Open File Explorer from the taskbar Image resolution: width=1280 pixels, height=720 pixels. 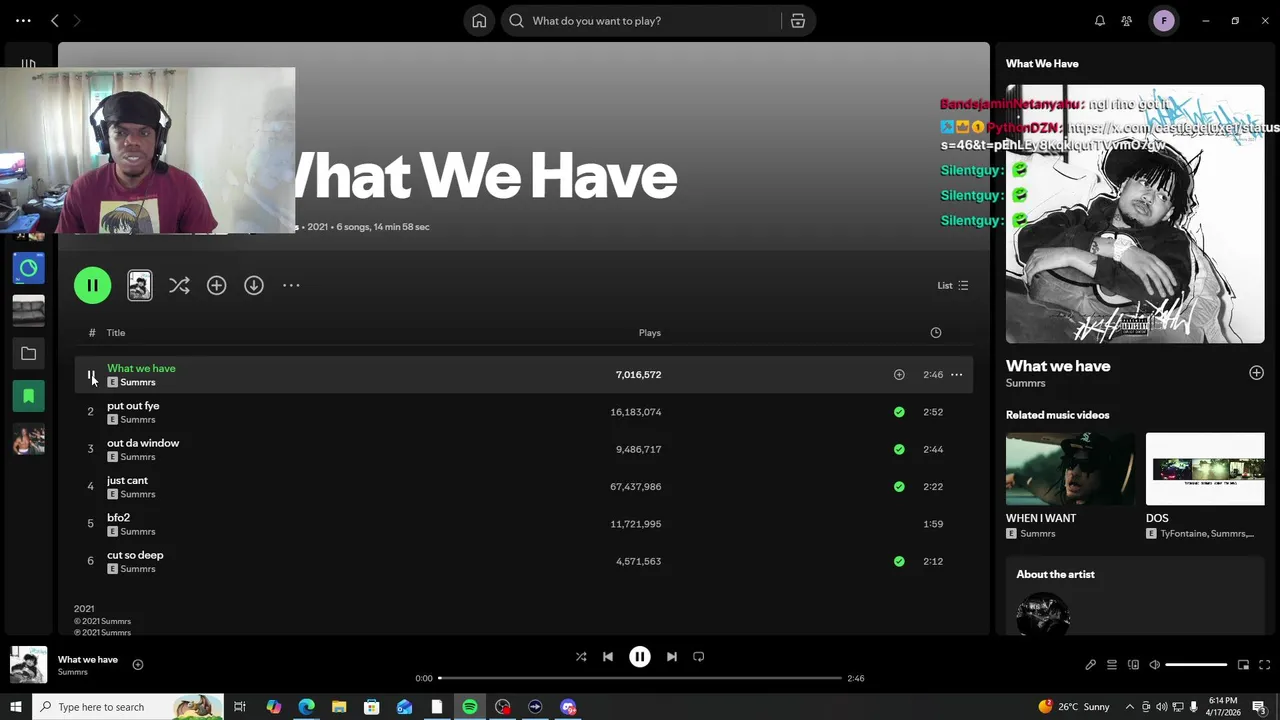coord(339,707)
